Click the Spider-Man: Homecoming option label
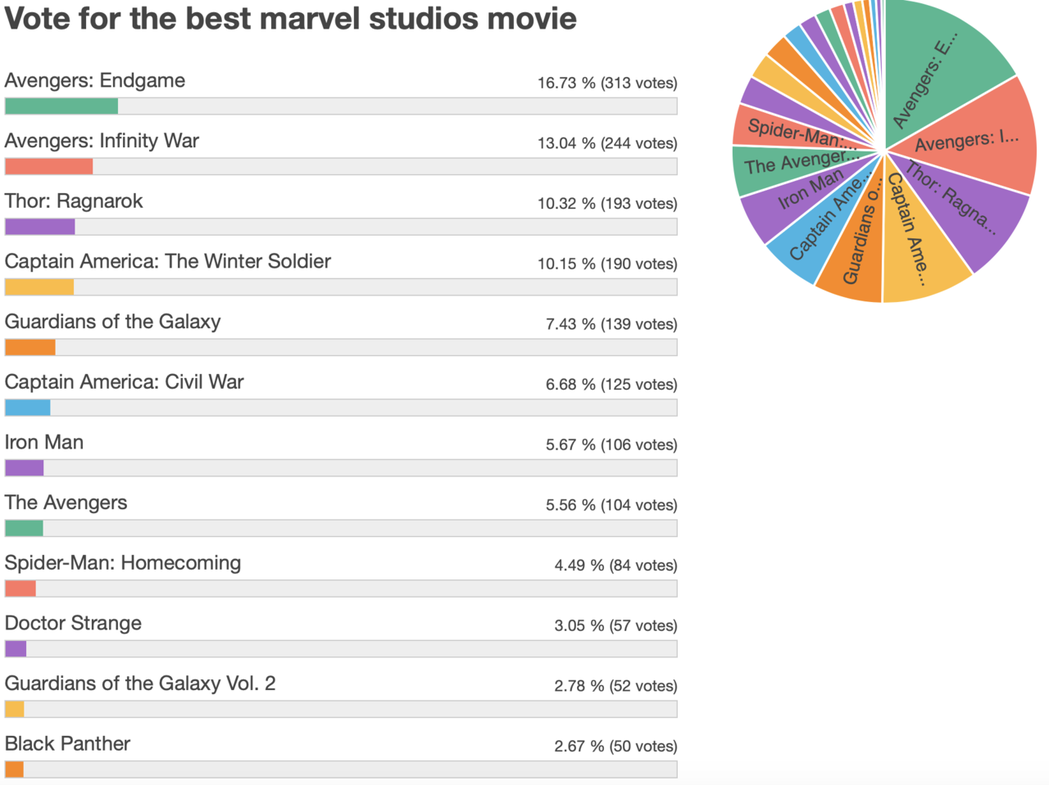Screen dimensions: 1049x785 pyautogui.click(x=122, y=563)
